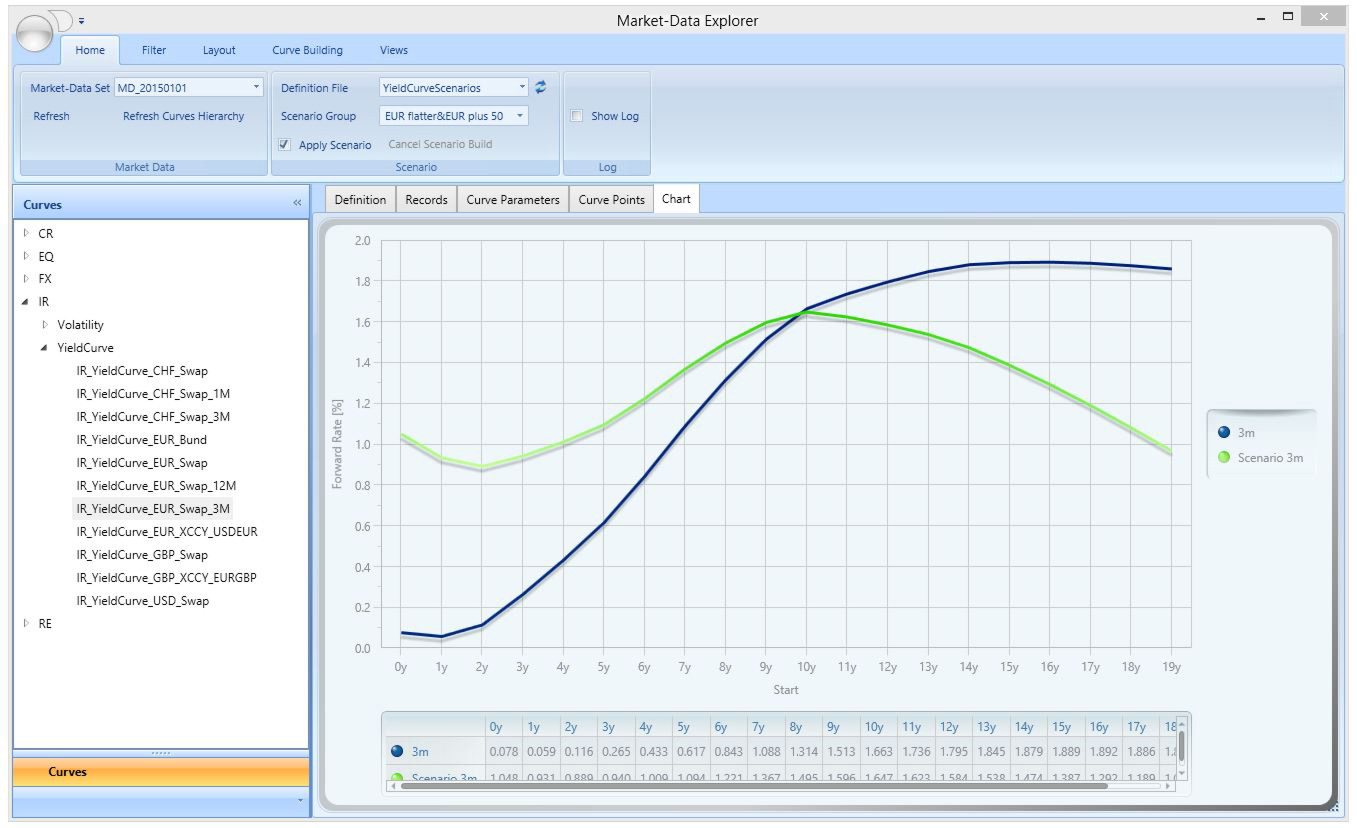This screenshot has width=1357, height=828.
Task: Switch to the Definition tab
Action: (360, 199)
